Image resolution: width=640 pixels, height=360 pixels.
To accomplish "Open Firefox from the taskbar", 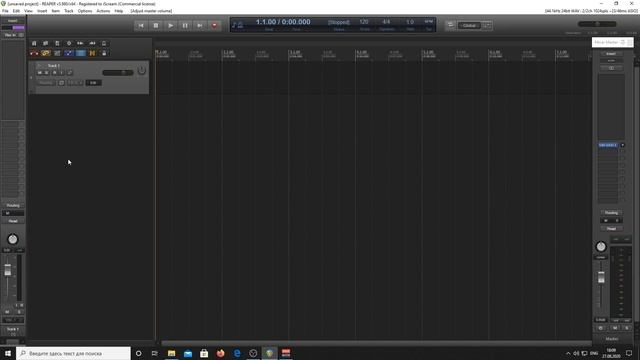I will click(x=220, y=353).
